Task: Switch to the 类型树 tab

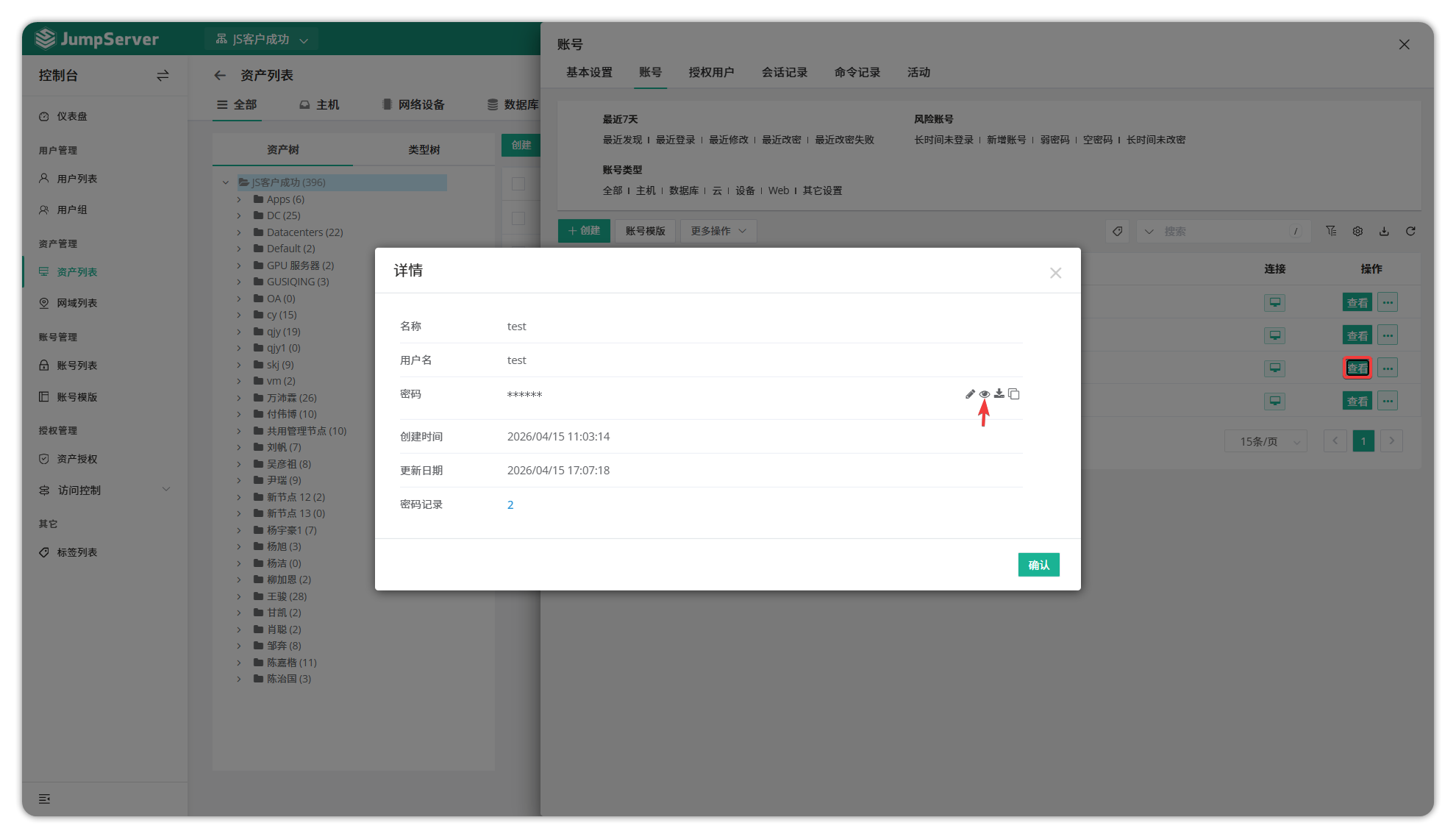Action: pyautogui.click(x=424, y=149)
